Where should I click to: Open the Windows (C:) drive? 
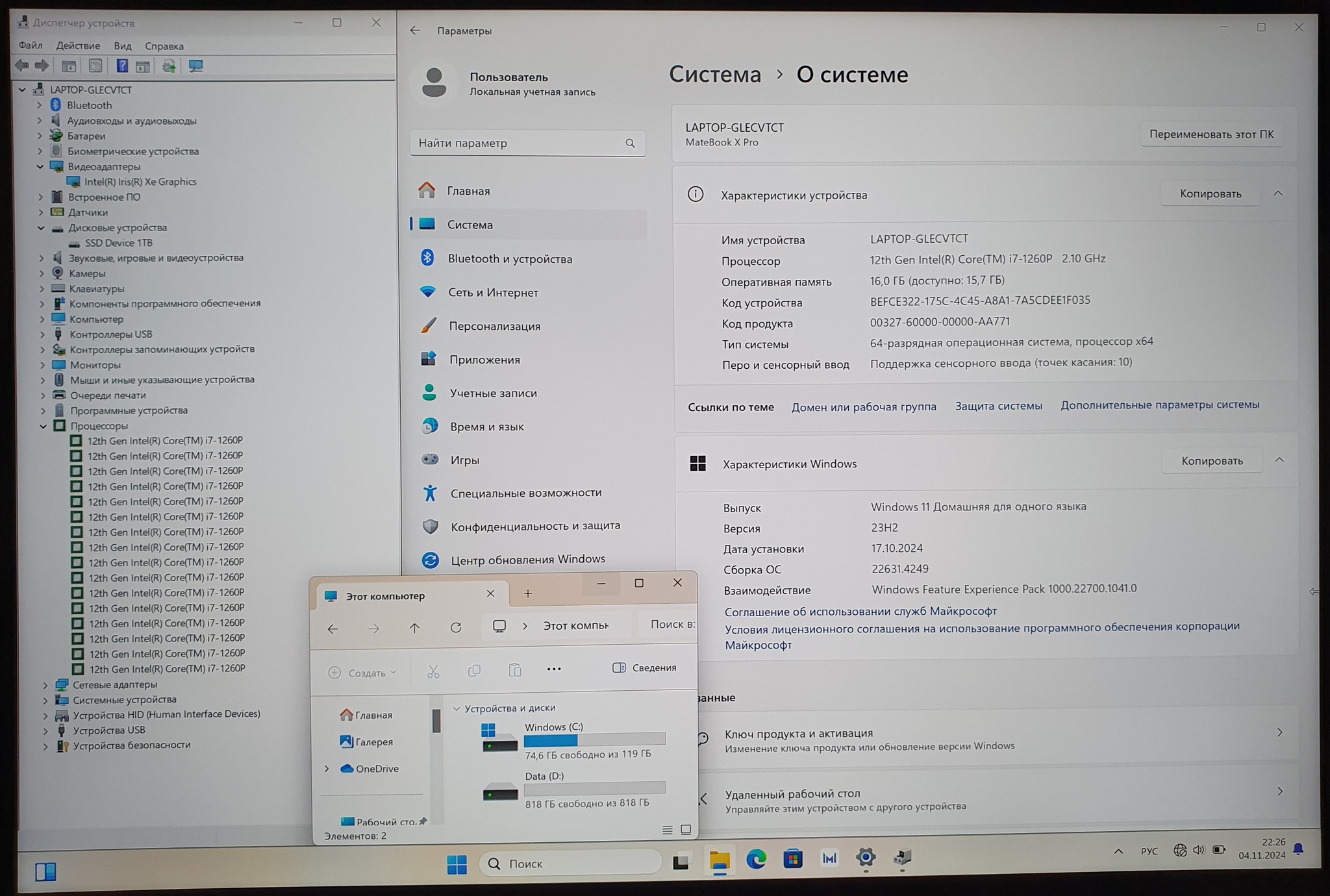click(553, 727)
